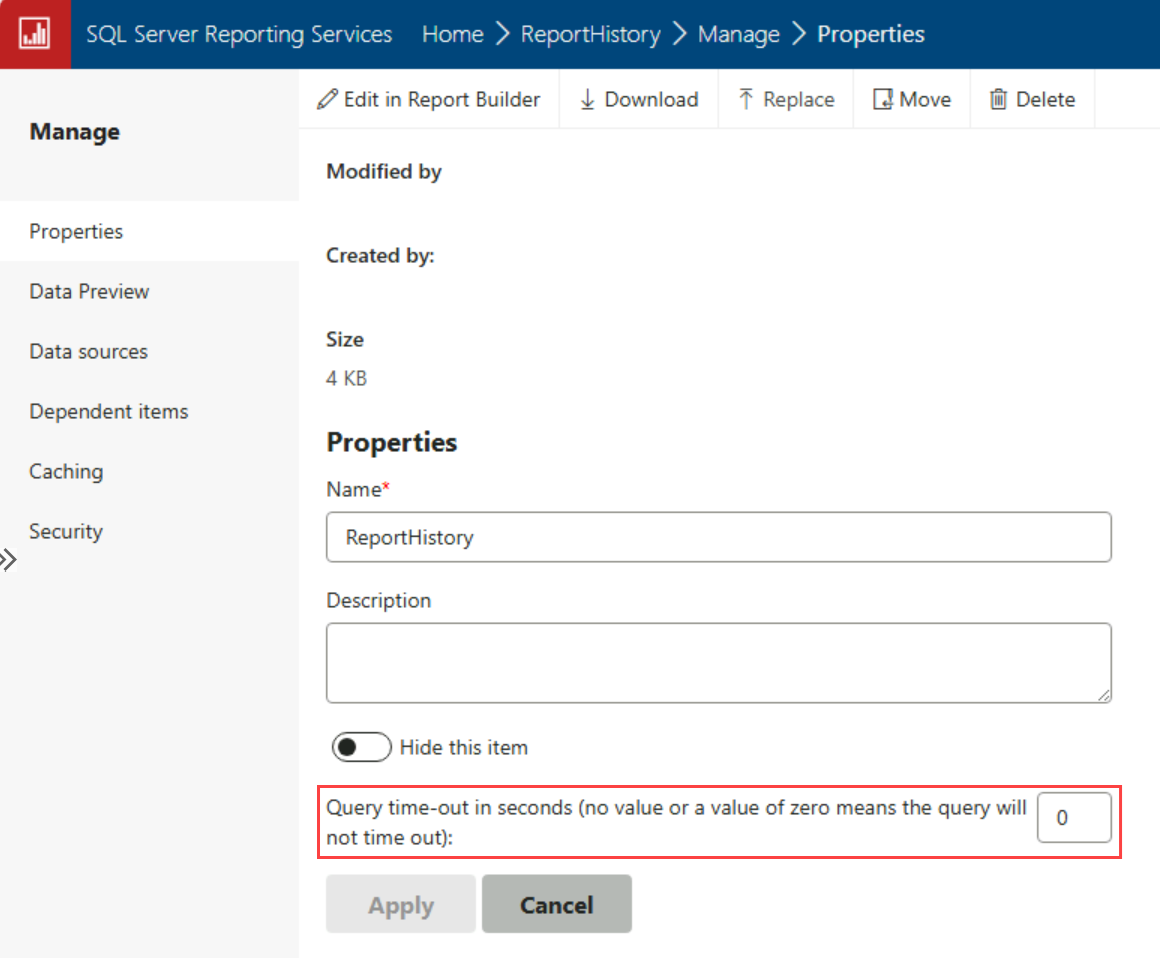
Task: Click the Replace upload icon
Action: point(748,99)
